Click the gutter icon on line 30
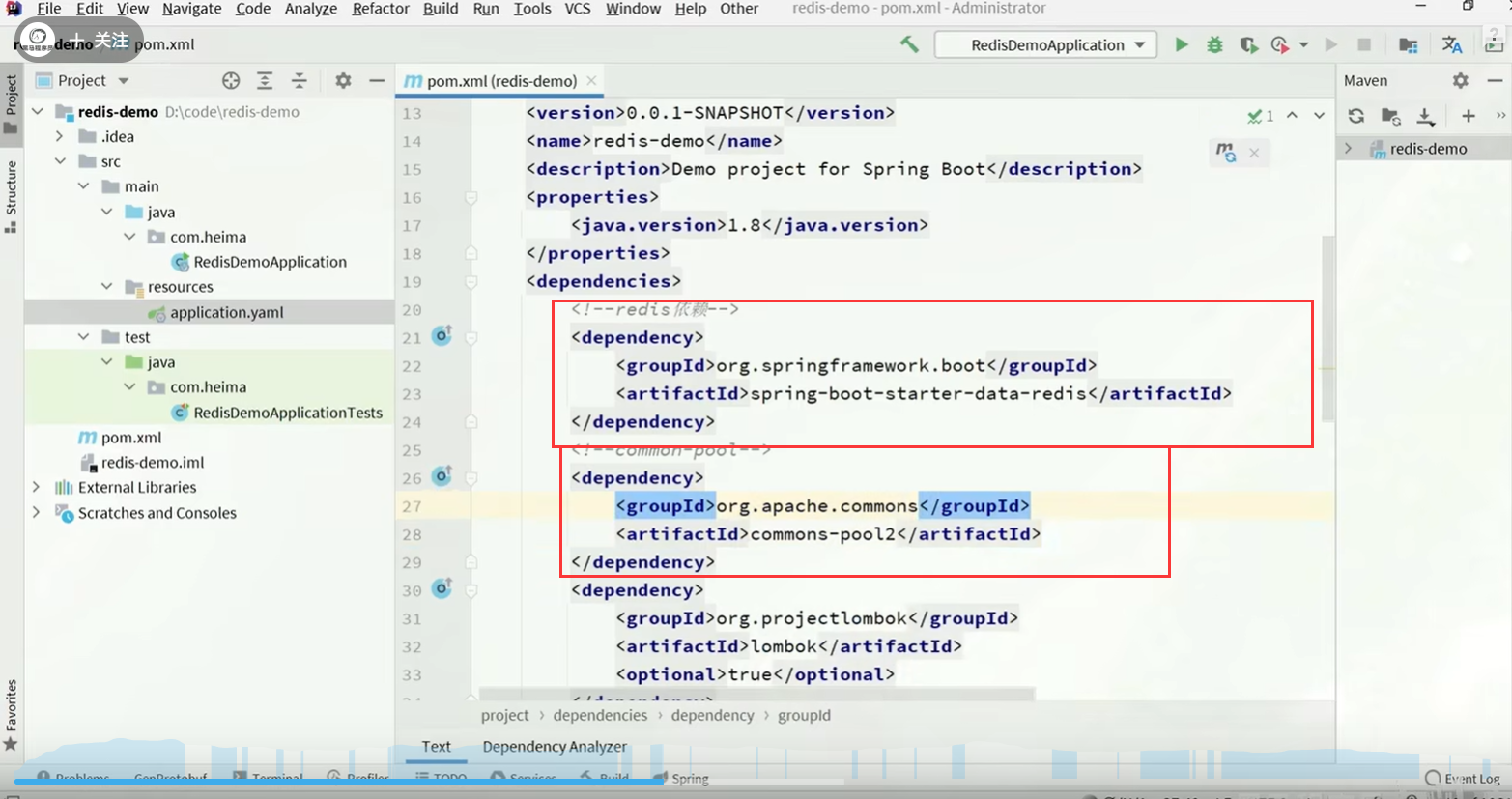1512x799 pixels. coord(442,588)
